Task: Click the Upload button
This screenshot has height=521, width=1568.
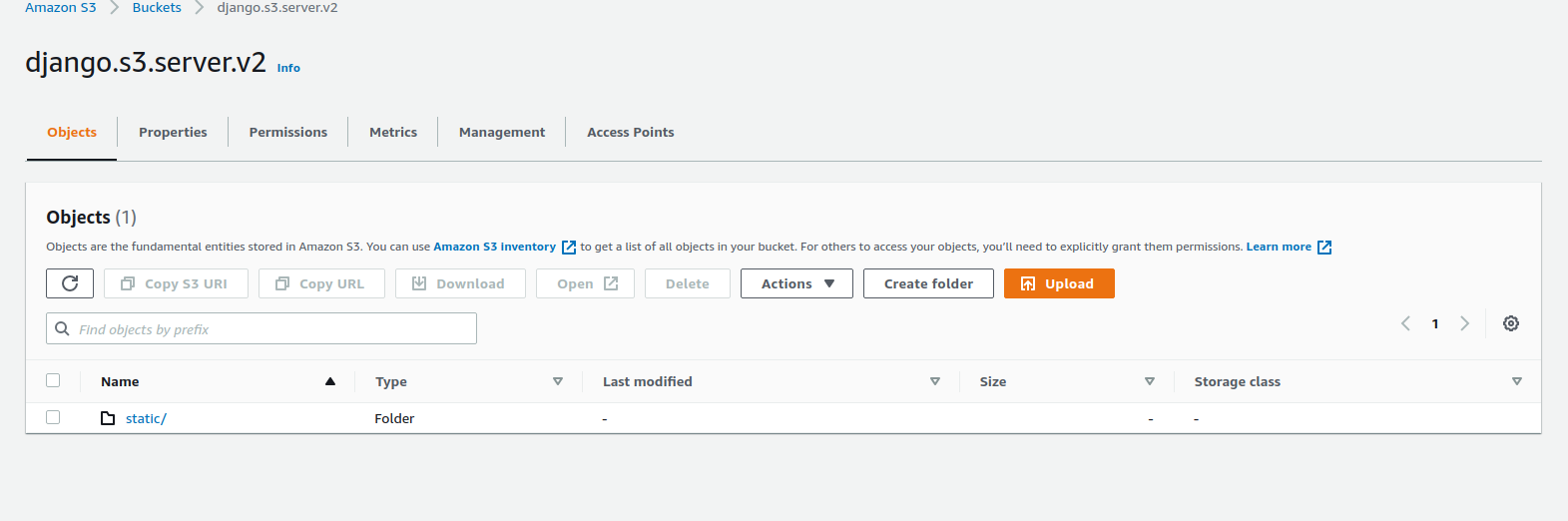Action: point(1059,283)
